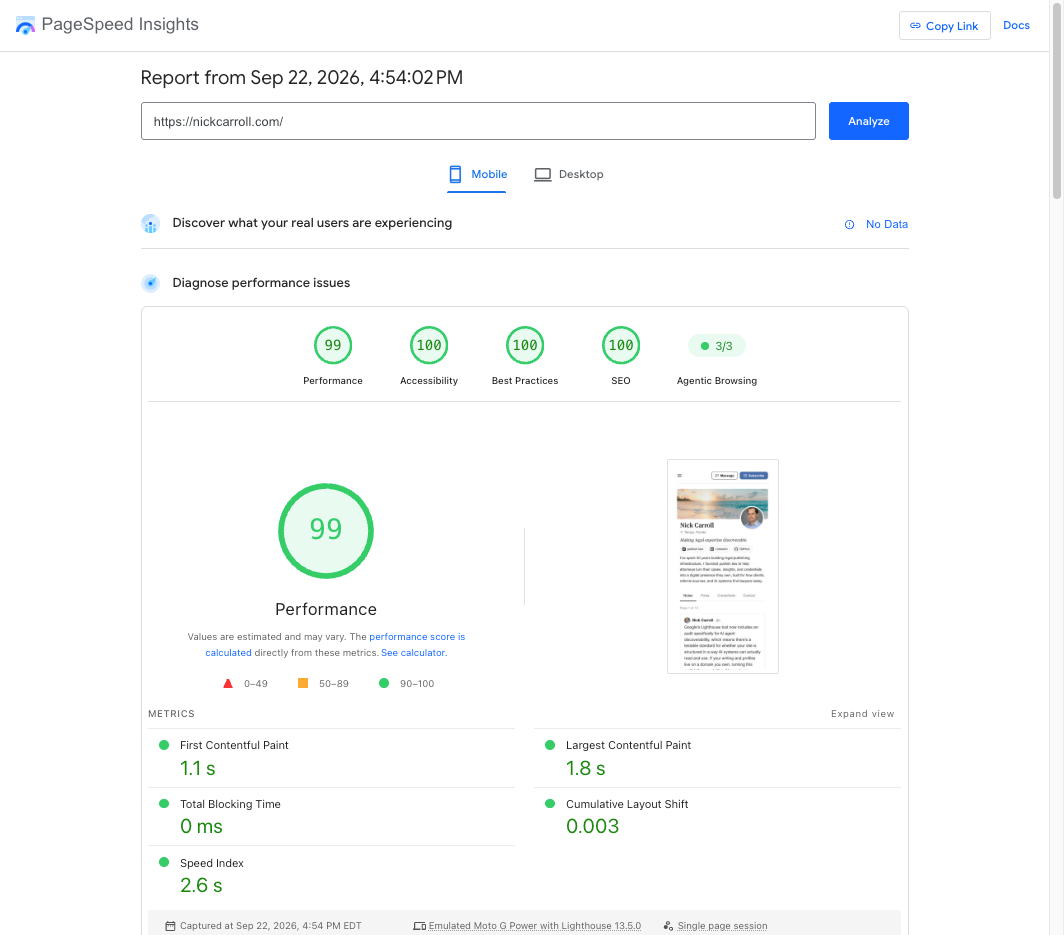This screenshot has height=935, width=1064.
Task: Click the orange square 50–89 legend icon
Action: 303,683
